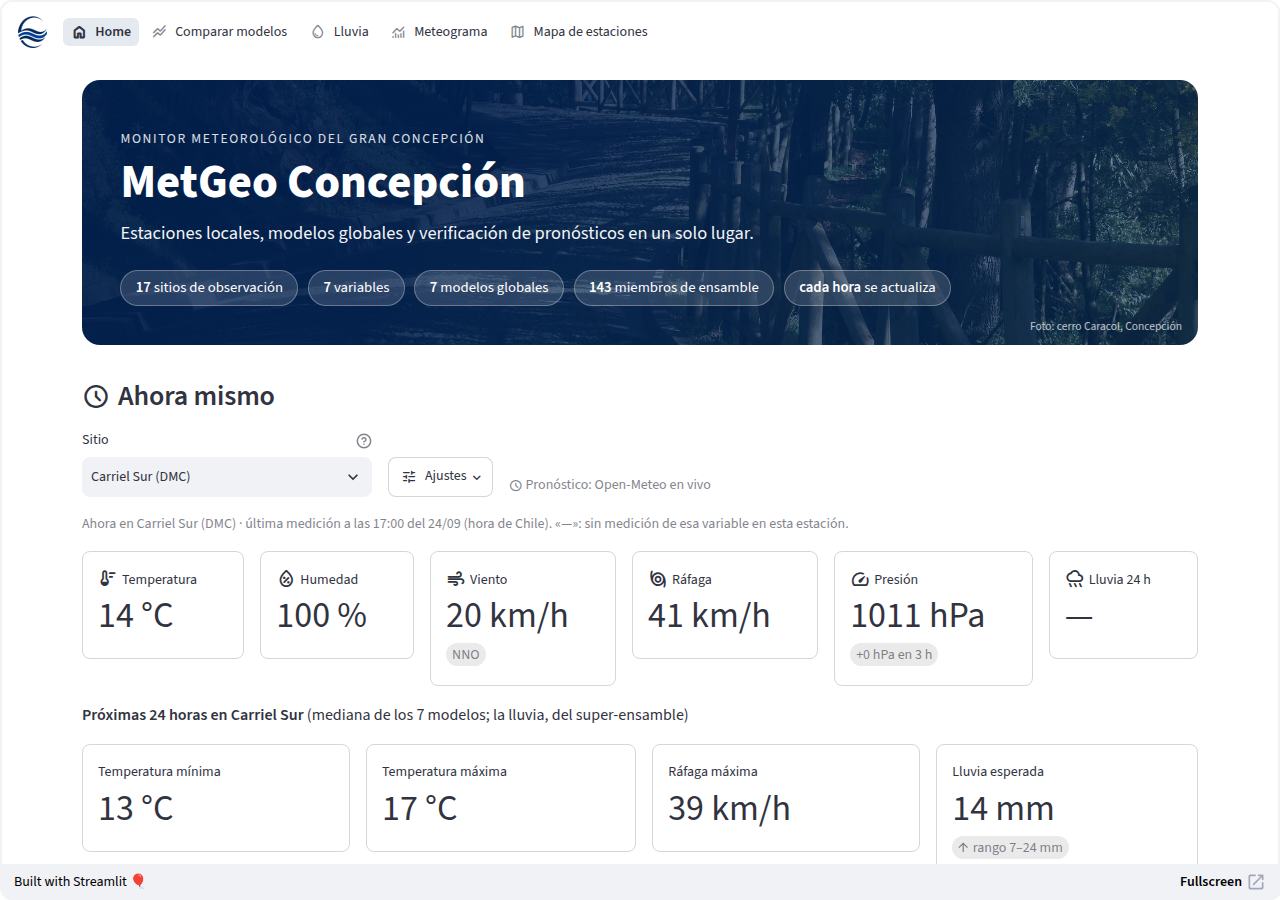Click the Ráfaga gust icon
The width and height of the screenshot is (1280, 900).
[x=657, y=579]
